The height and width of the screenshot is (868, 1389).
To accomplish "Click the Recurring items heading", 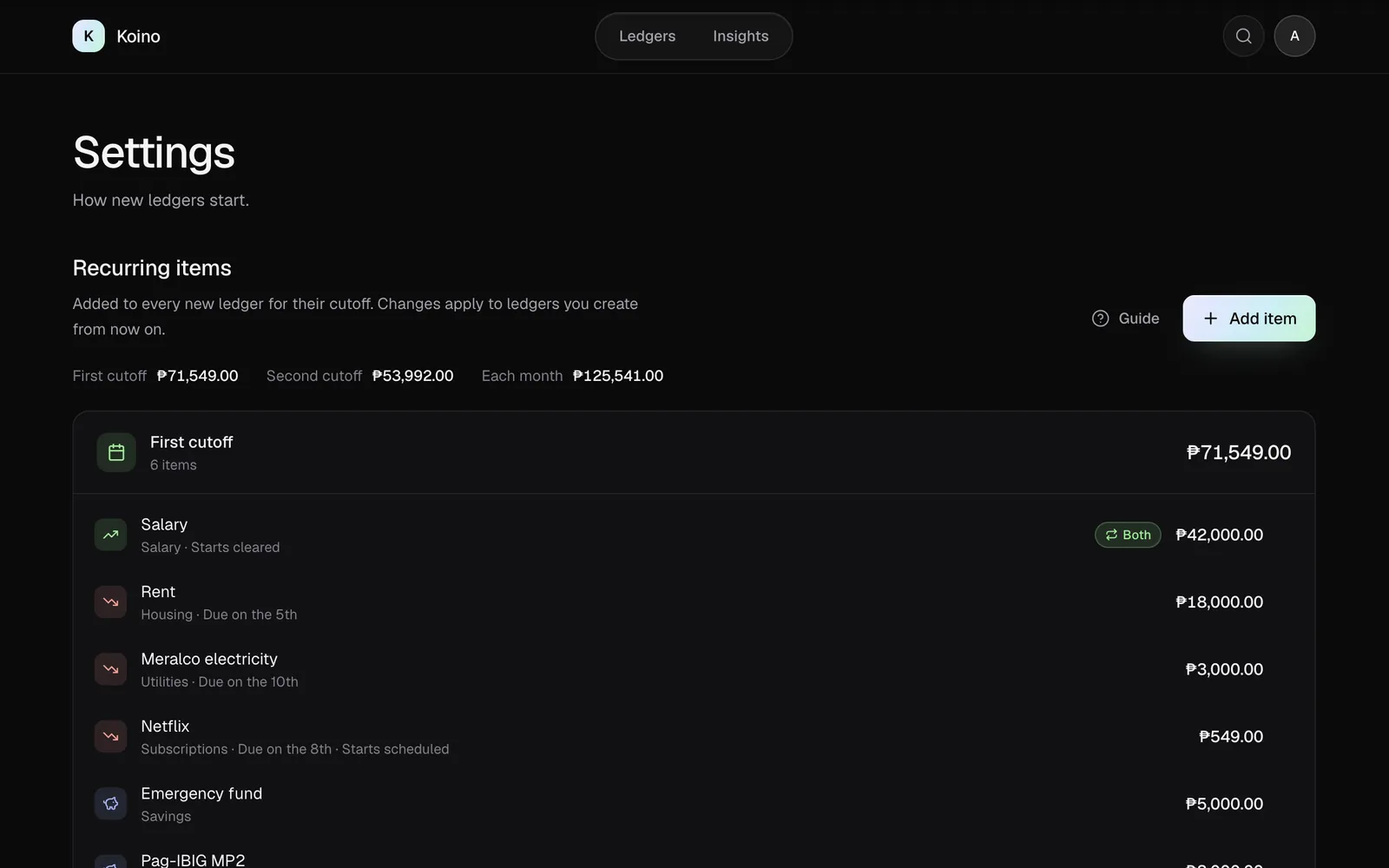I will click(x=152, y=268).
